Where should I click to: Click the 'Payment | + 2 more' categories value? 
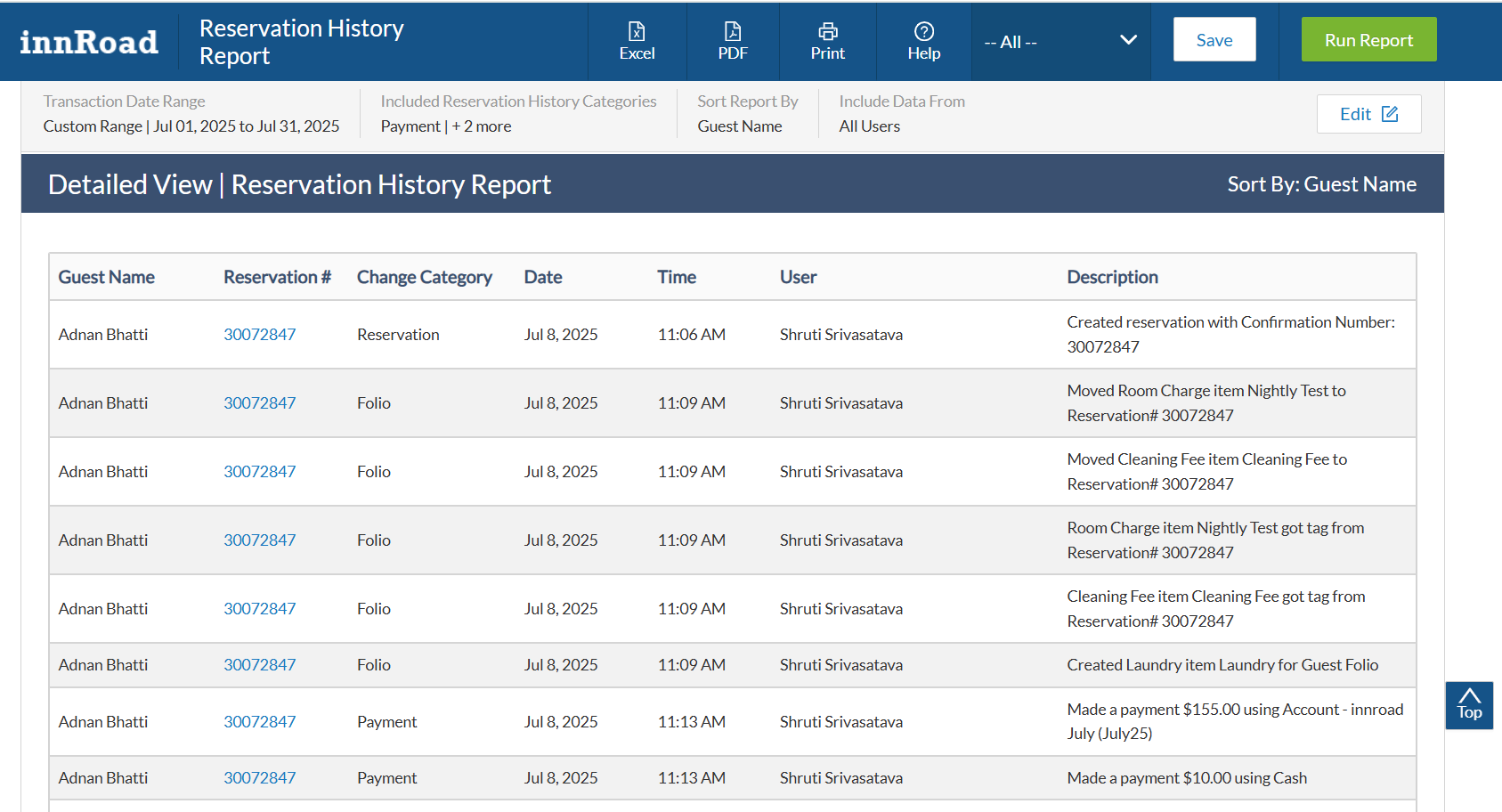click(x=446, y=126)
